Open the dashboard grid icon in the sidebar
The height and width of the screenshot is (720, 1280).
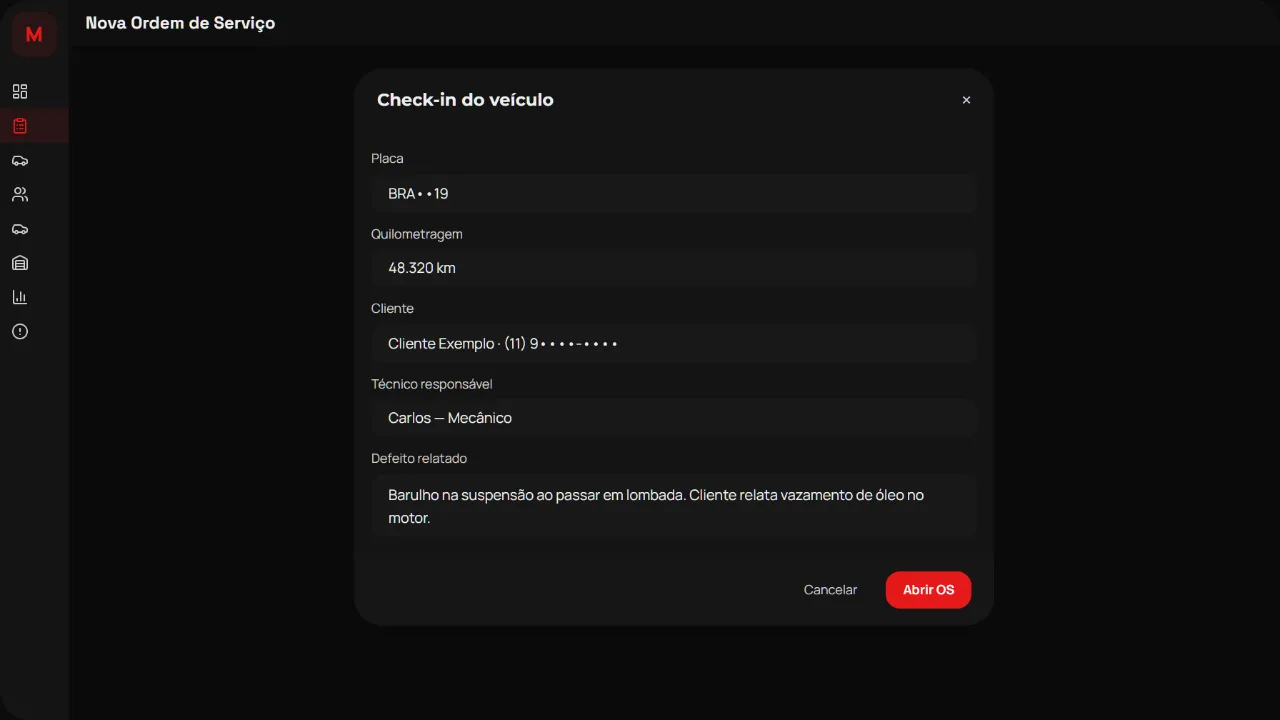pyautogui.click(x=20, y=92)
